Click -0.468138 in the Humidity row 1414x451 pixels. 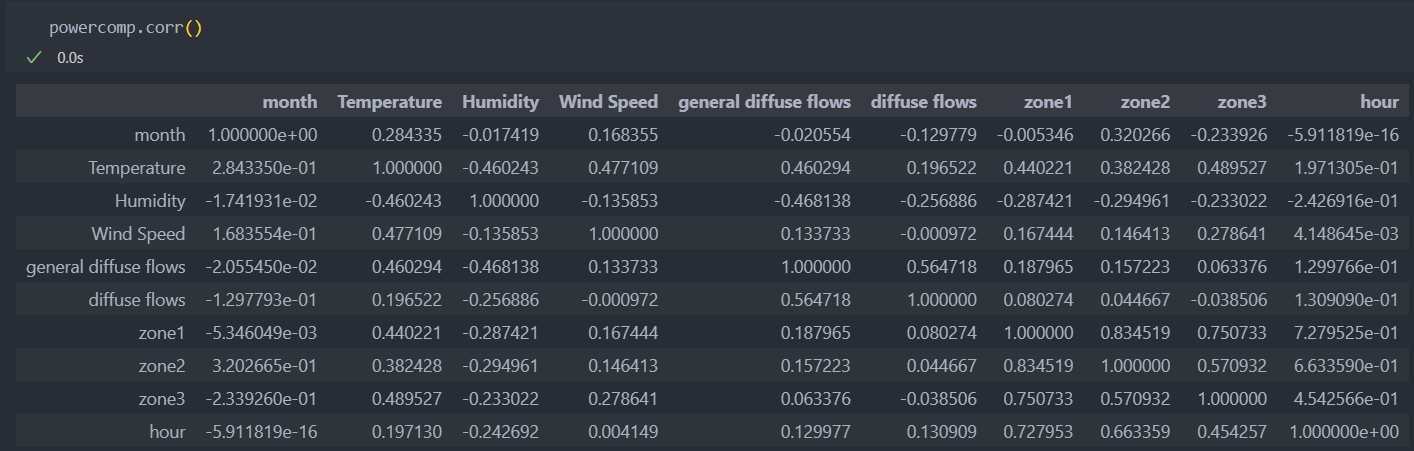[x=815, y=201]
